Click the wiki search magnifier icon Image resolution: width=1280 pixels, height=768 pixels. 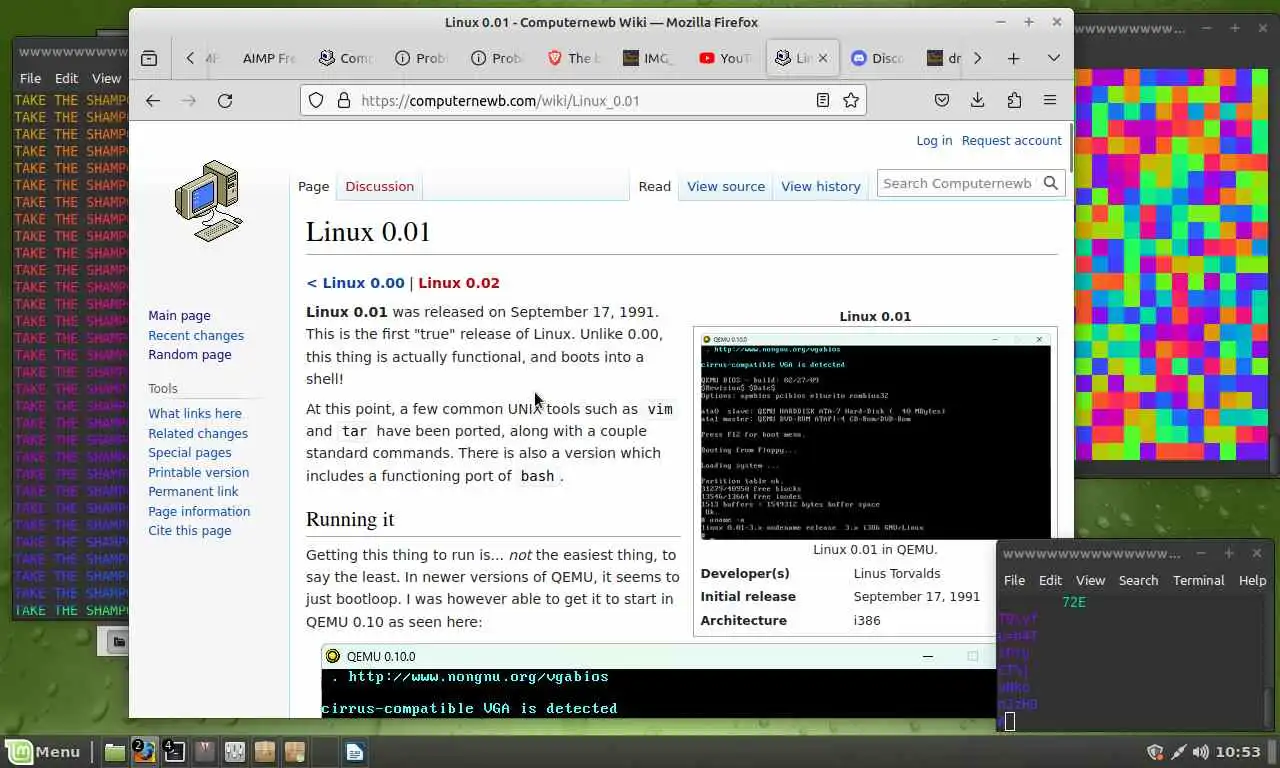click(1051, 183)
